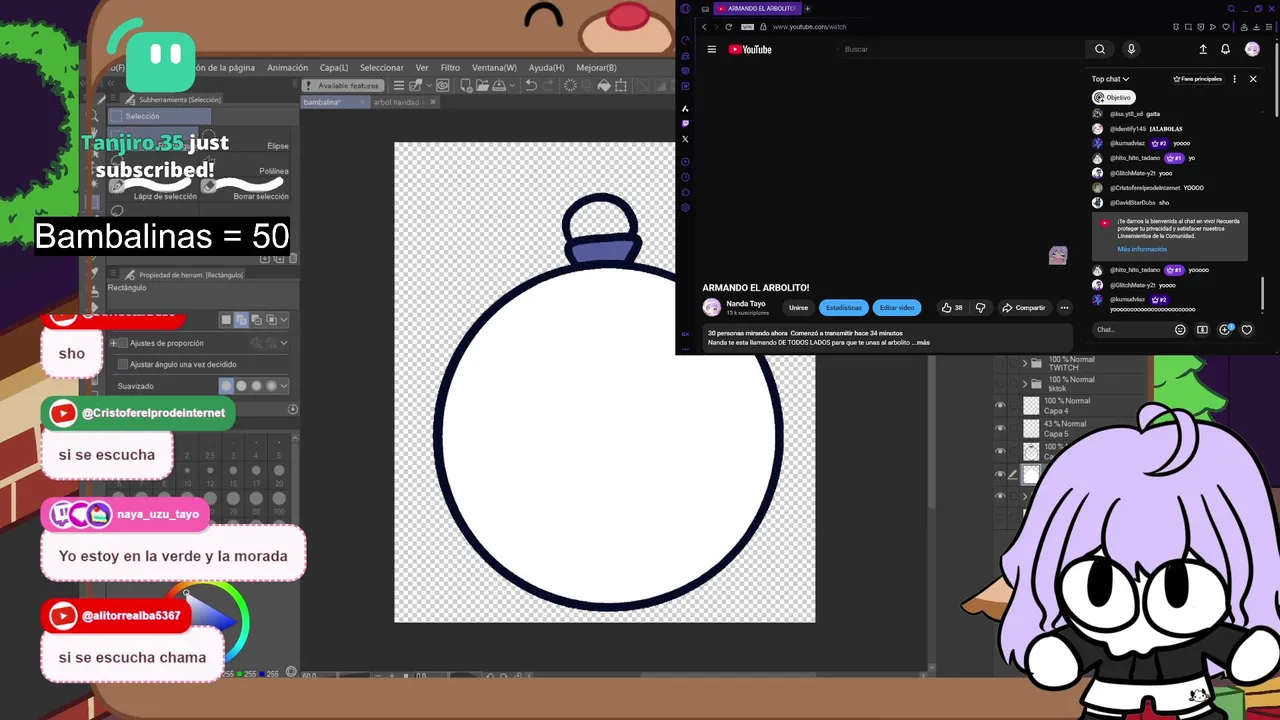The width and height of the screenshot is (1280, 720).
Task: Click the Estadísticas button
Action: click(843, 308)
